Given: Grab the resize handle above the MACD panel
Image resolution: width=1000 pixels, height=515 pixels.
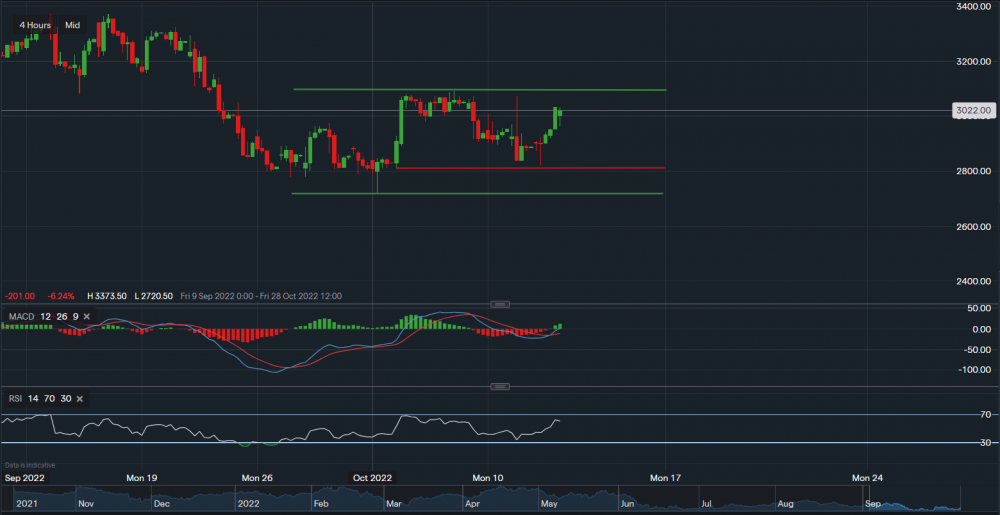Looking at the screenshot, I should click(500, 304).
